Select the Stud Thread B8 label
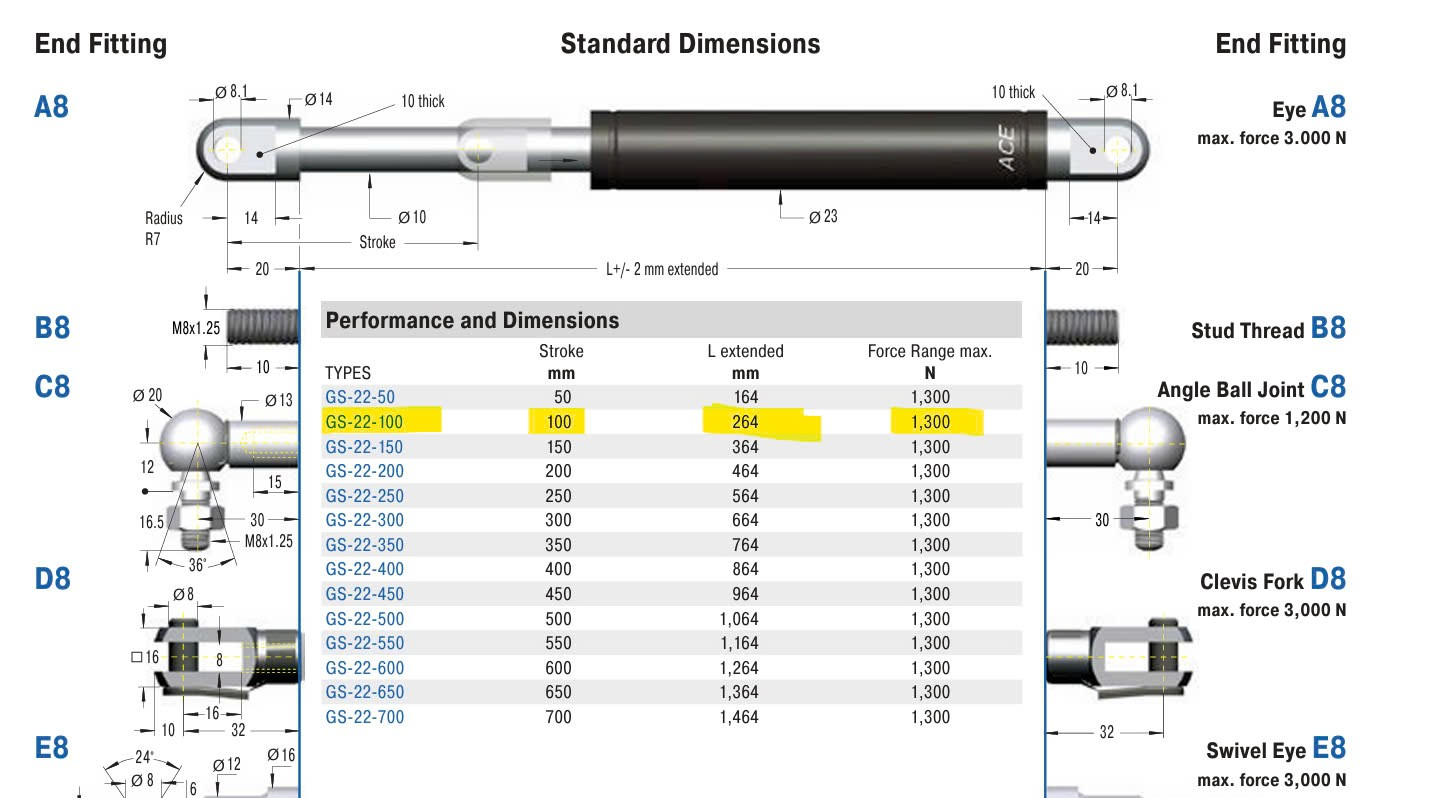This screenshot has width=1437, height=798. pos(1269,329)
